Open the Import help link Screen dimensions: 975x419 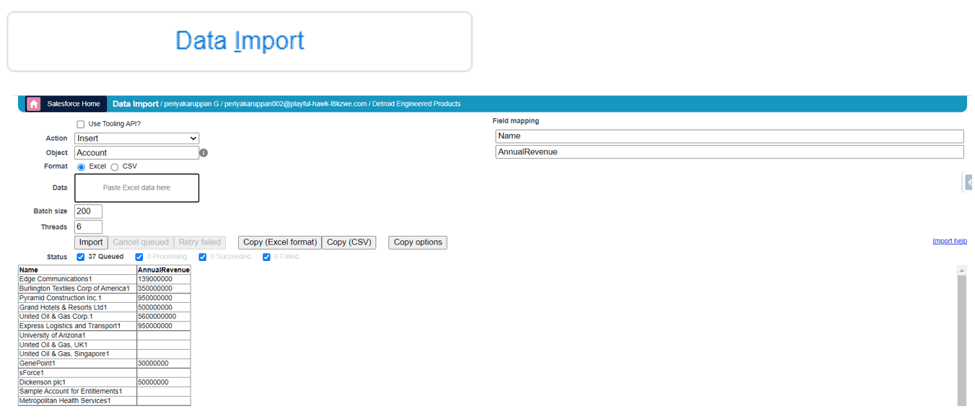tap(950, 241)
